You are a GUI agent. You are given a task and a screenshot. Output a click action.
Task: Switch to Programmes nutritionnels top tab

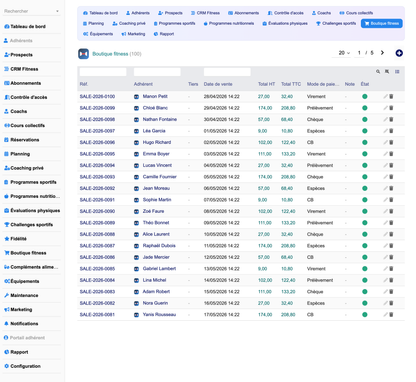click(x=229, y=23)
